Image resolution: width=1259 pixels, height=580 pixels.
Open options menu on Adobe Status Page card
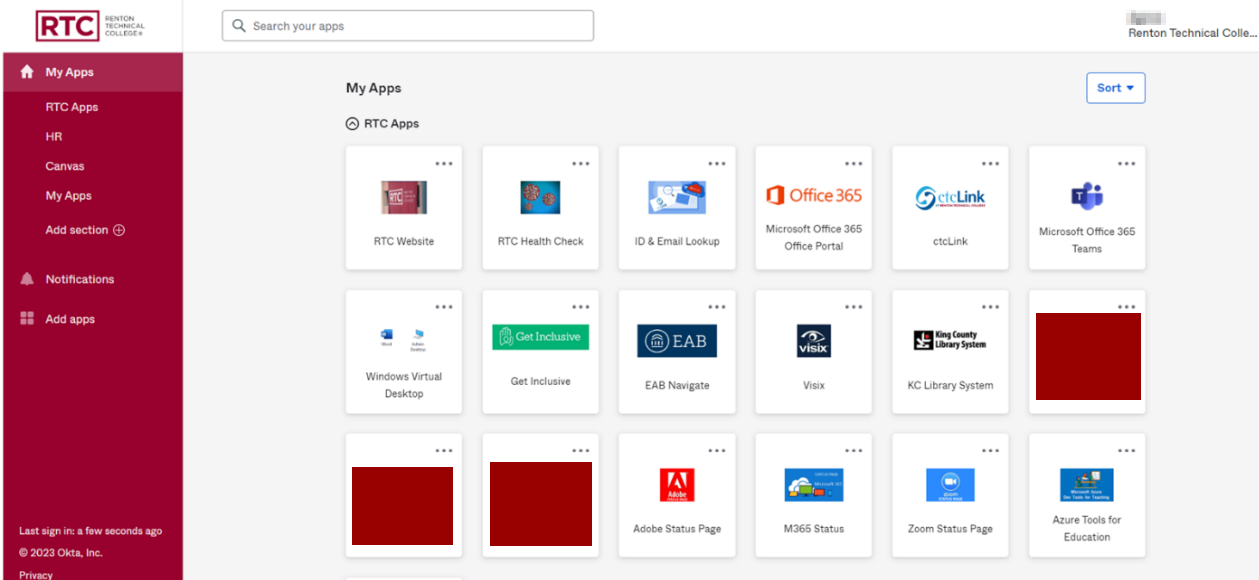pyautogui.click(x=717, y=451)
